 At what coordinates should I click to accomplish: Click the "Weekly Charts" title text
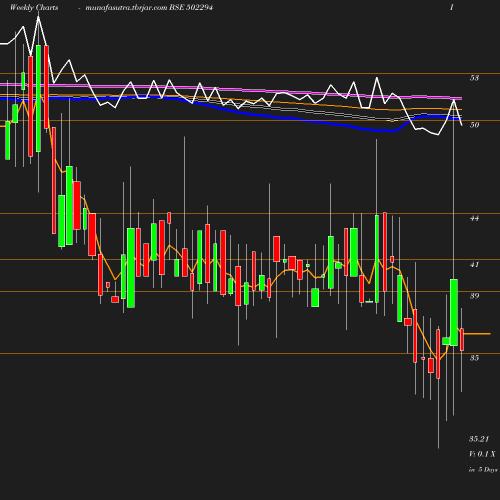click(x=34, y=8)
